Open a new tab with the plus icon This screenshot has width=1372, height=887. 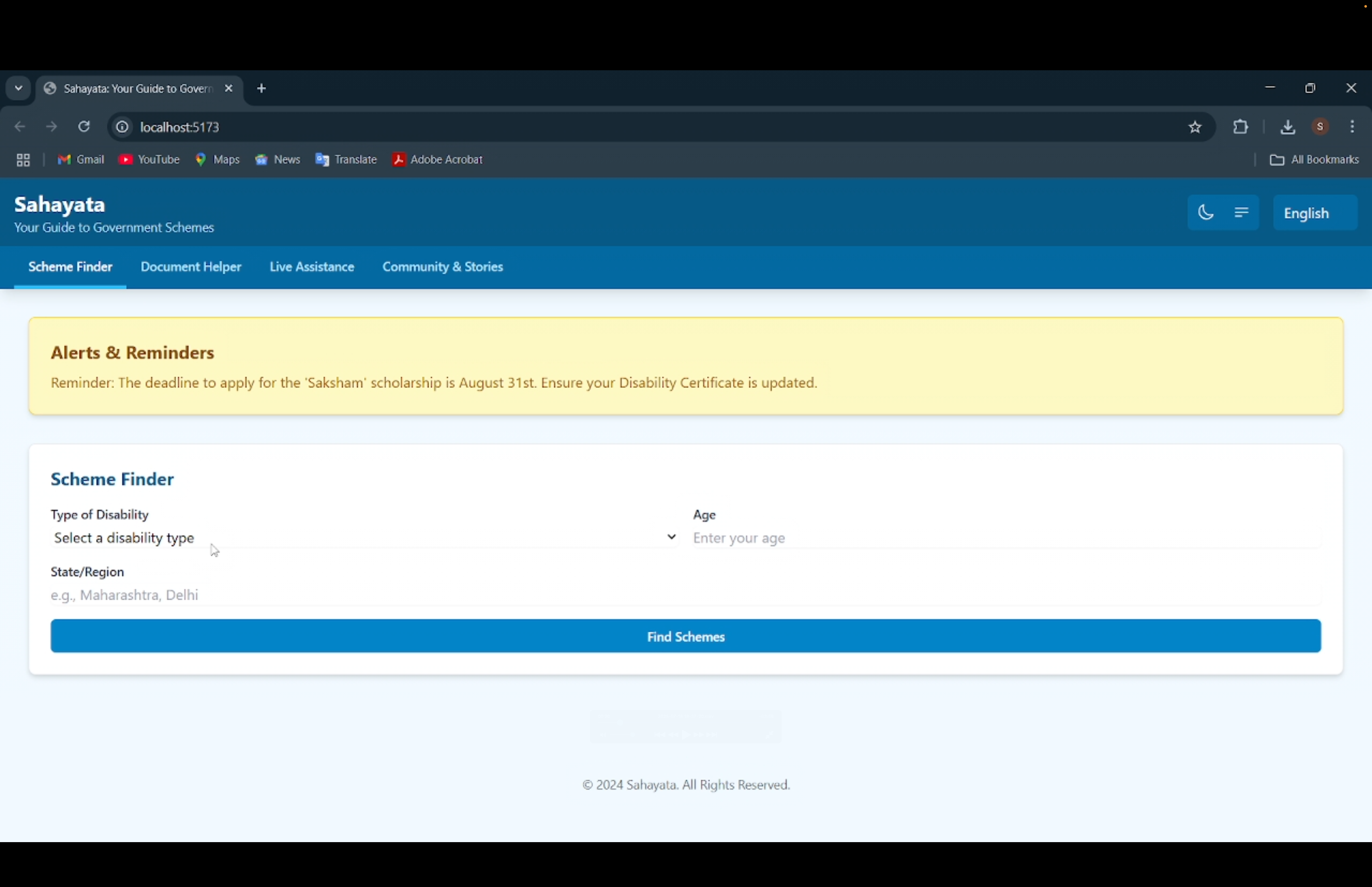tap(262, 89)
